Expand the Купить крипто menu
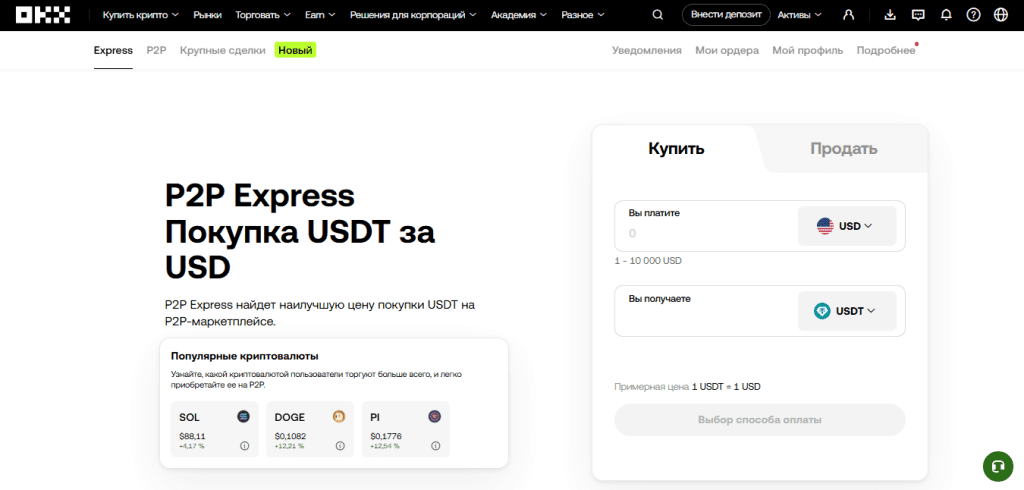 140,15
